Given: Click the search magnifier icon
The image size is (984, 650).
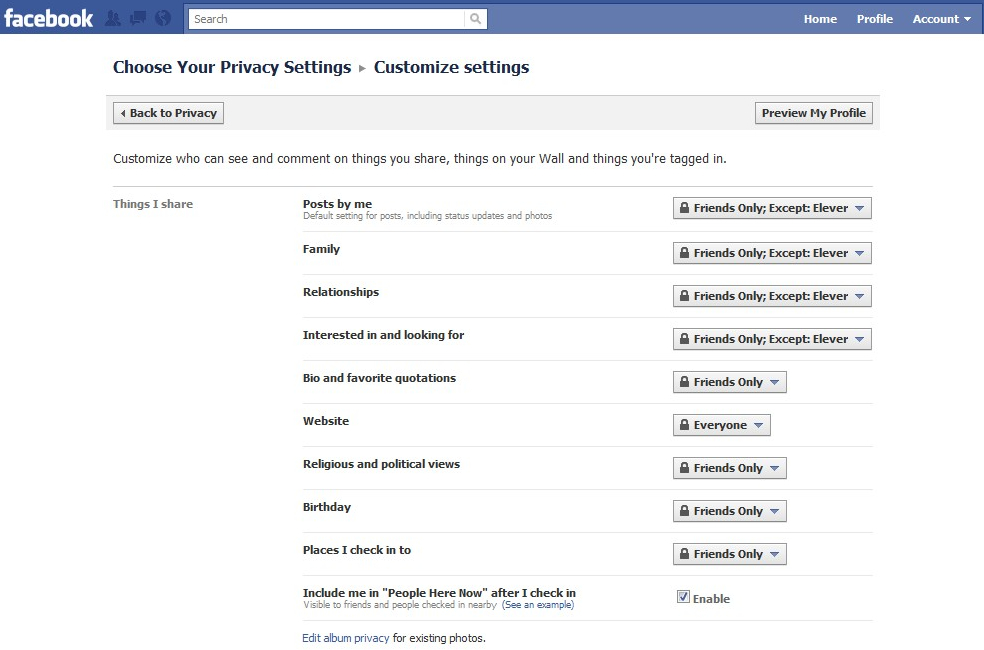Looking at the screenshot, I should [476, 19].
